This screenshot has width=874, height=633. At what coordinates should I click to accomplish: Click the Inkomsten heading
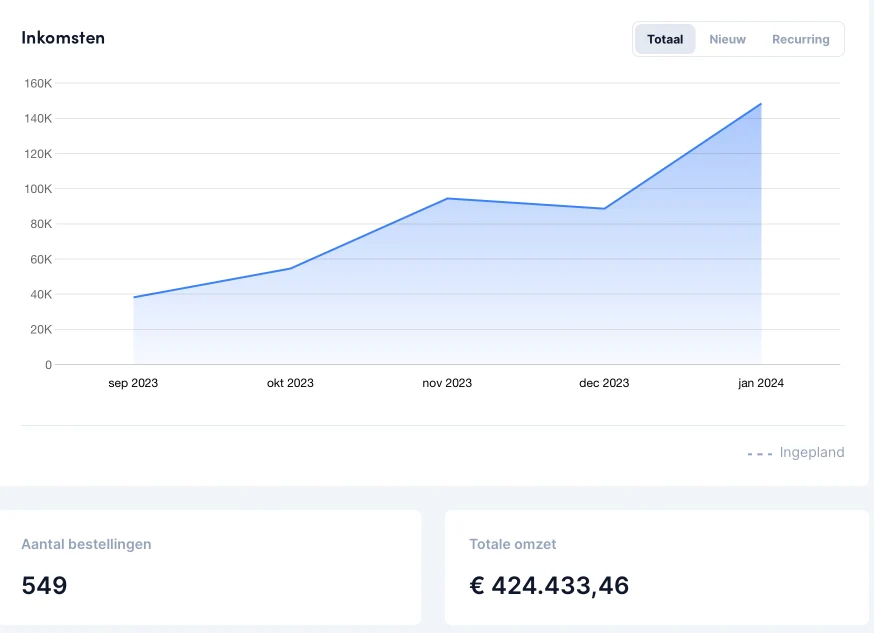click(x=63, y=38)
